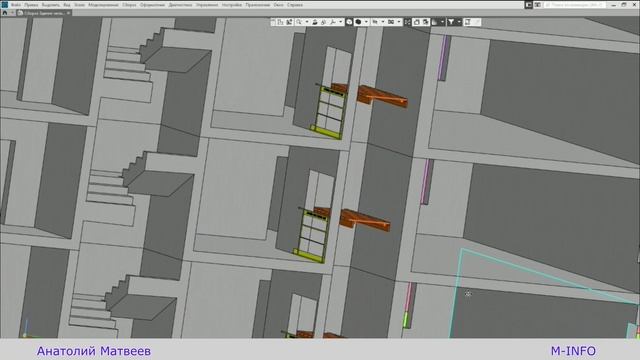Click the first icon of the view toolbar
This screenshot has height=360, width=640.
coord(272,22)
